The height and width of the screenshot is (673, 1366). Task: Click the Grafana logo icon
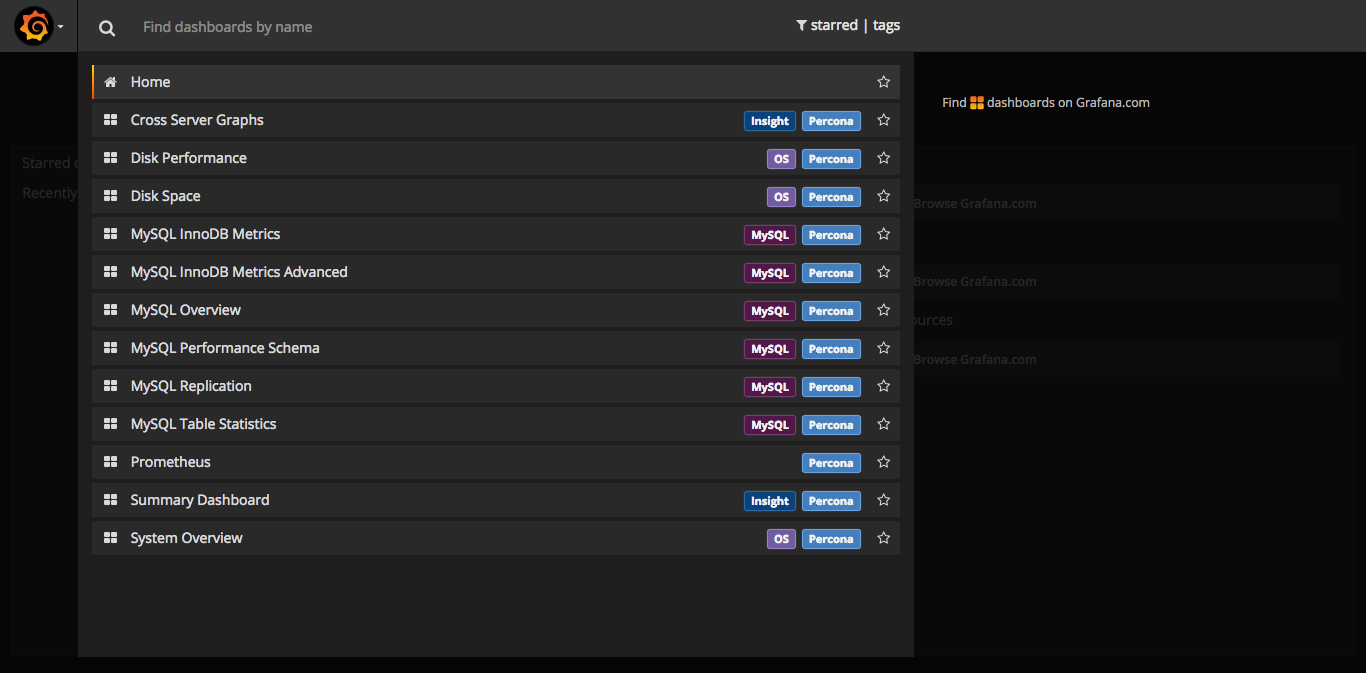pyautogui.click(x=34, y=26)
